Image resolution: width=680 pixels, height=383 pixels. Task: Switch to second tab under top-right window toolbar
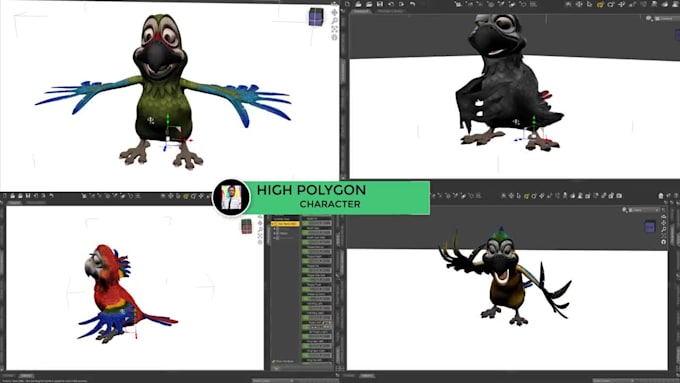click(x=390, y=11)
